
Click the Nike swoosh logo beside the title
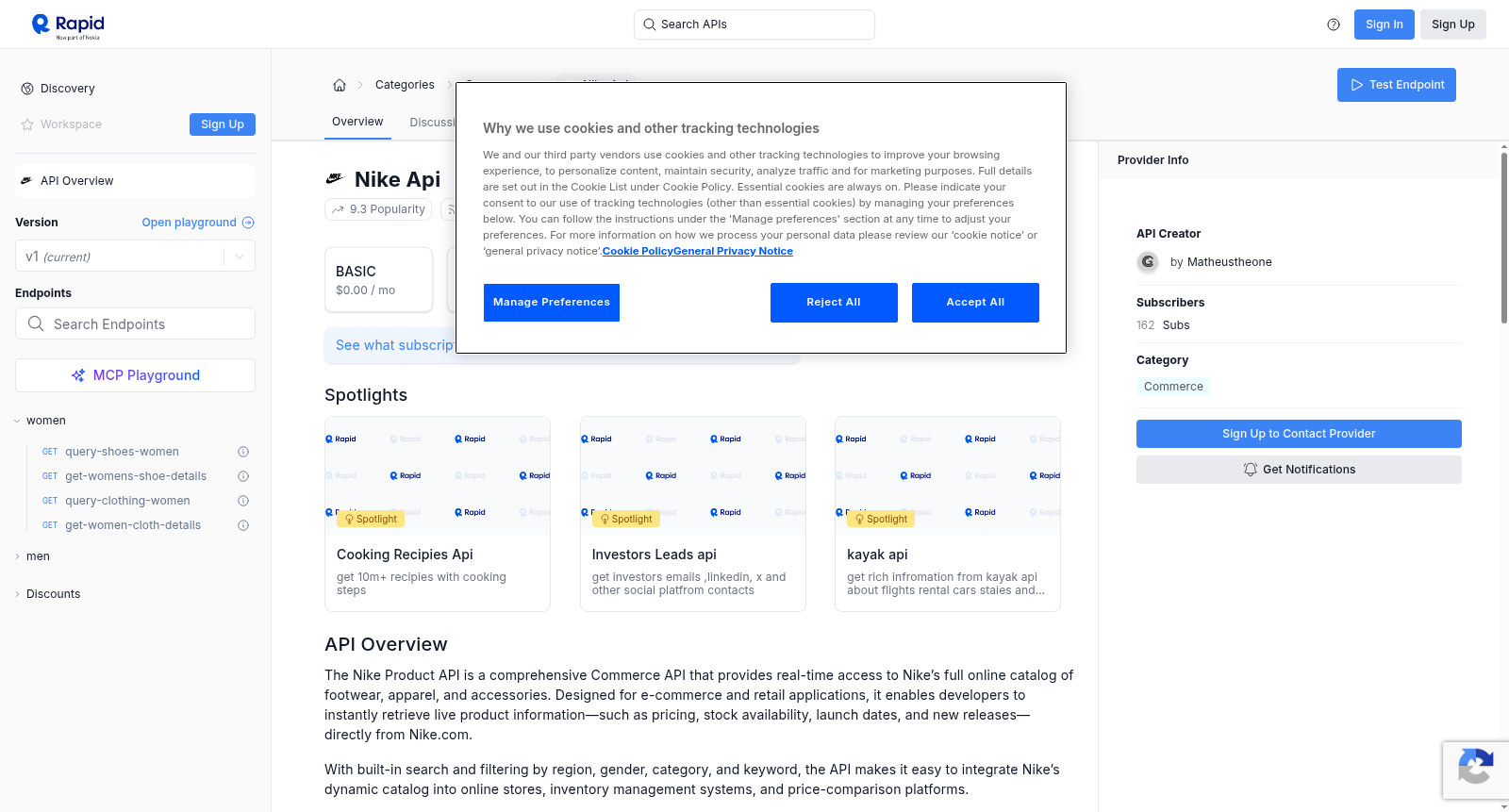[335, 178]
